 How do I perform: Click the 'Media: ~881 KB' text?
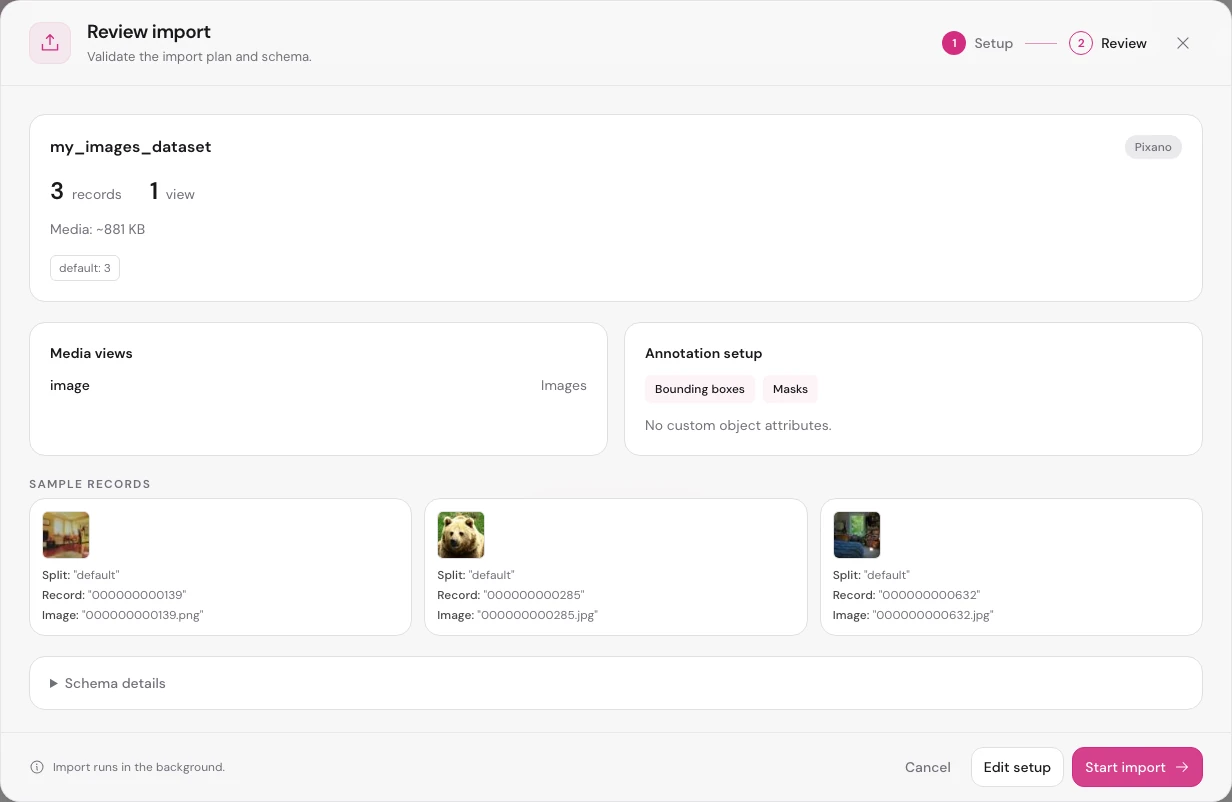[x=98, y=229]
